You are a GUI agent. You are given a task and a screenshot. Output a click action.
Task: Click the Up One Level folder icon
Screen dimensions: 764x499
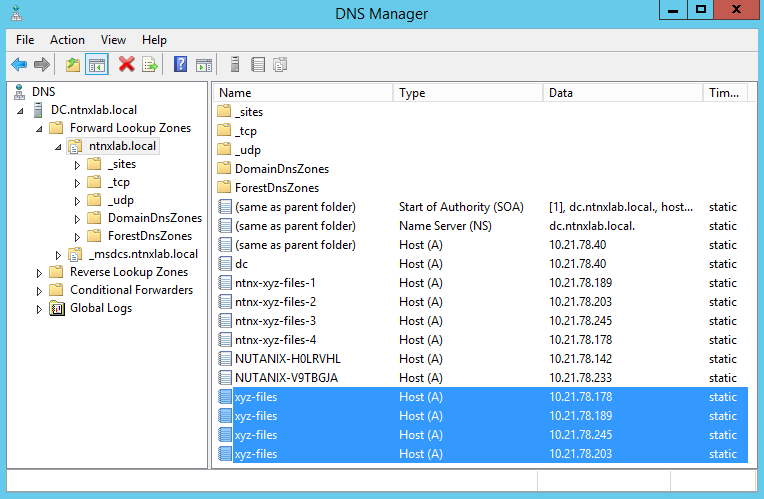click(73, 64)
